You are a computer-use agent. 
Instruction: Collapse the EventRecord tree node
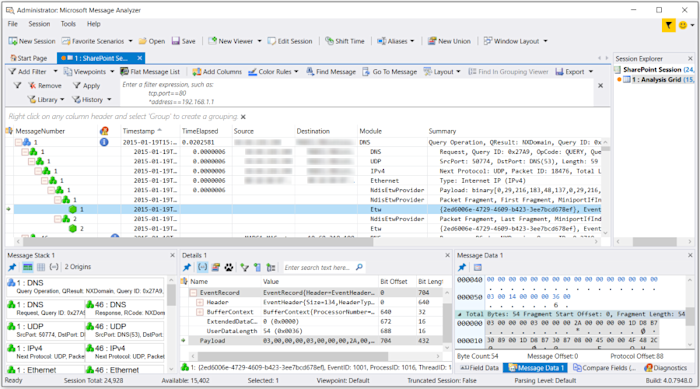tap(193, 293)
